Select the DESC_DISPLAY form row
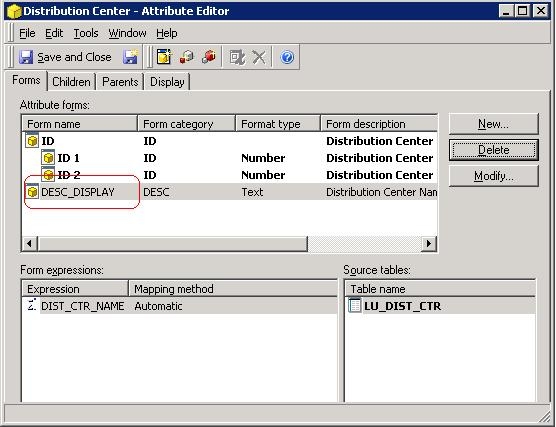This screenshot has width=556, height=427. (230, 192)
